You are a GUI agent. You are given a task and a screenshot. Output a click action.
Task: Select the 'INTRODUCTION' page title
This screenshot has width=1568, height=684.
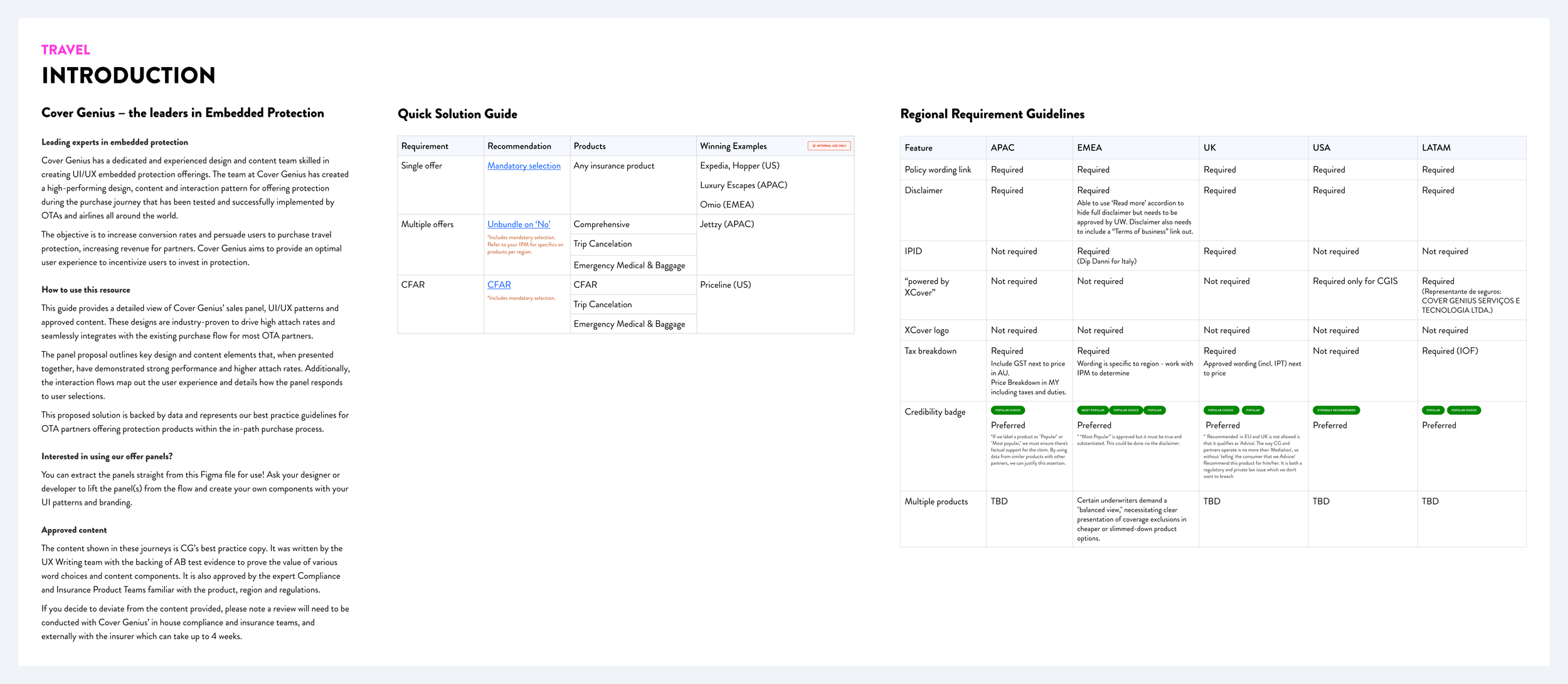[x=129, y=75]
